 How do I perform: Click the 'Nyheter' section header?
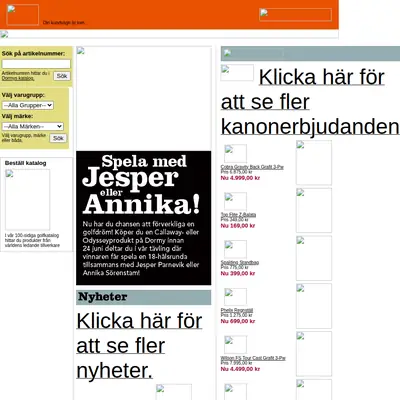point(143,297)
